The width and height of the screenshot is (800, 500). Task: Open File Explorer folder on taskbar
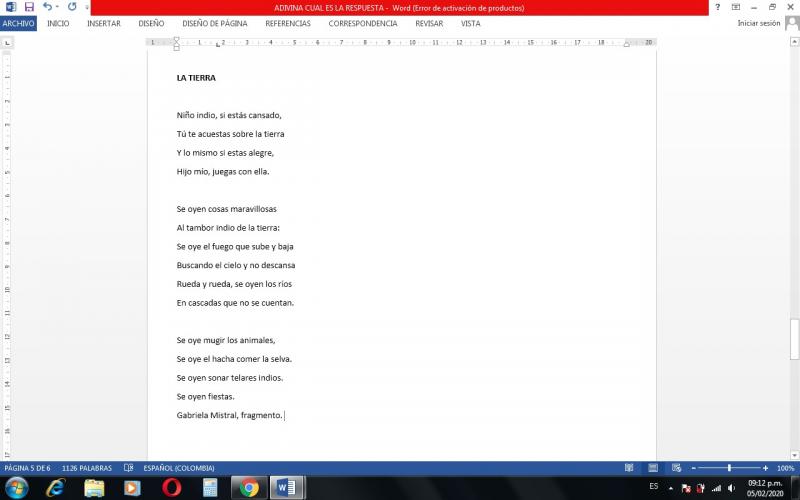click(94, 488)
